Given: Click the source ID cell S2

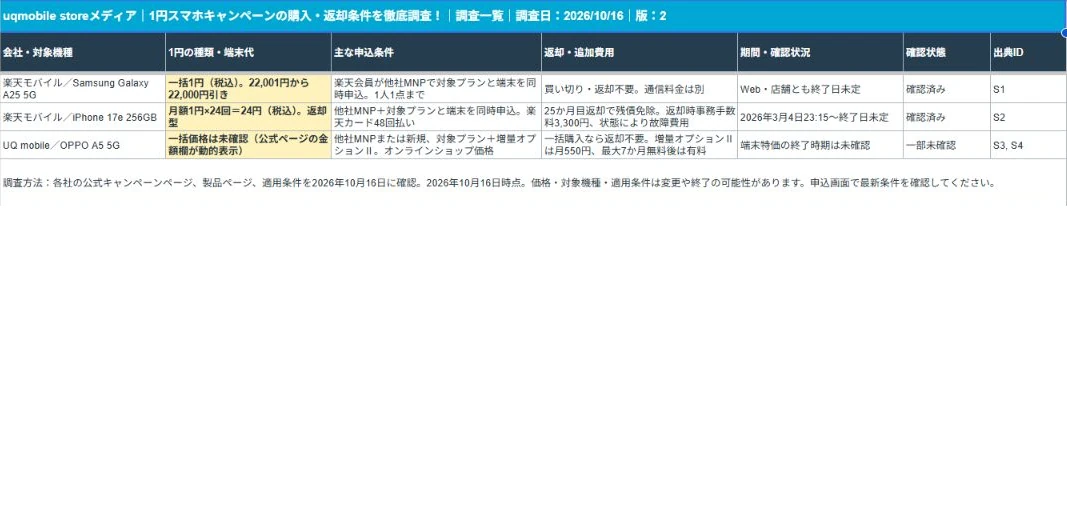Looking at the screenshot, I should [1029, 117].
